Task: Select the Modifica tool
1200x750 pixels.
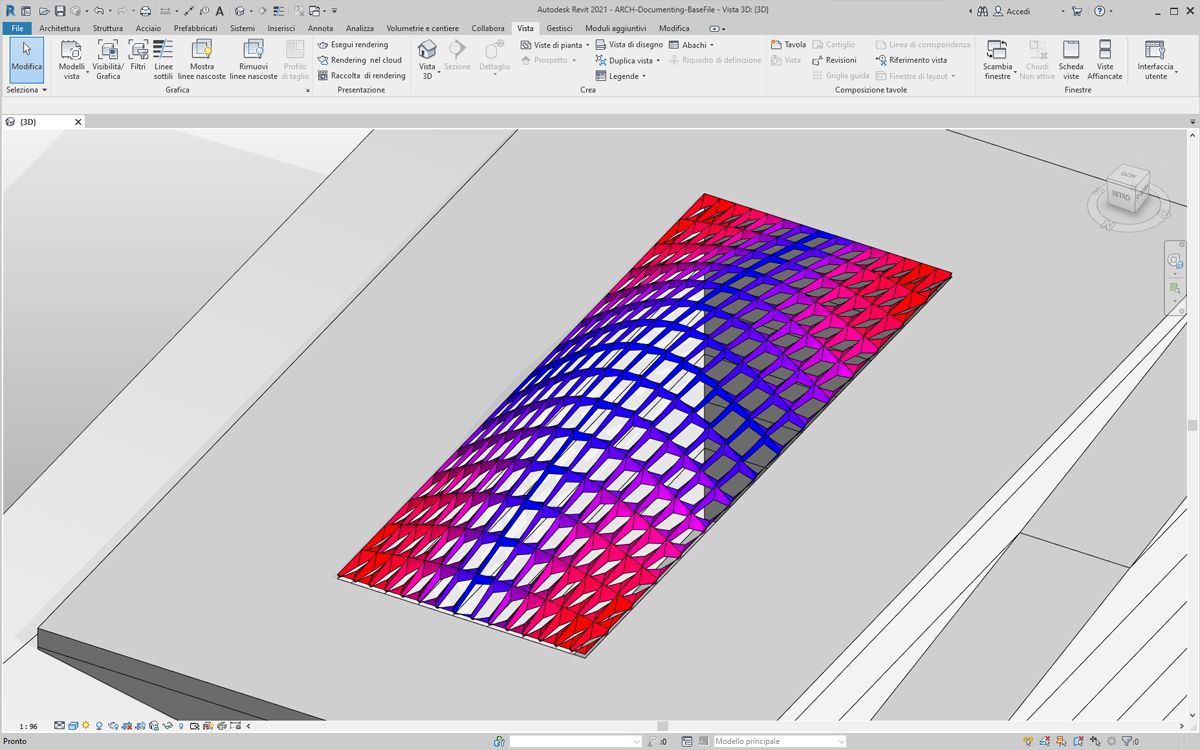Action: [27, 59]
